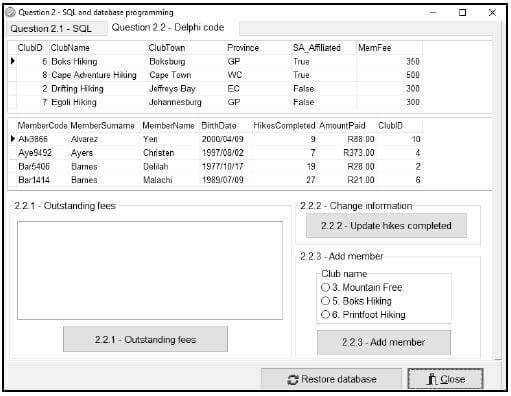The image size is (511, 396).
Task: Click 2.2.2 - Update hikes completed button
Action: point(386,226)
